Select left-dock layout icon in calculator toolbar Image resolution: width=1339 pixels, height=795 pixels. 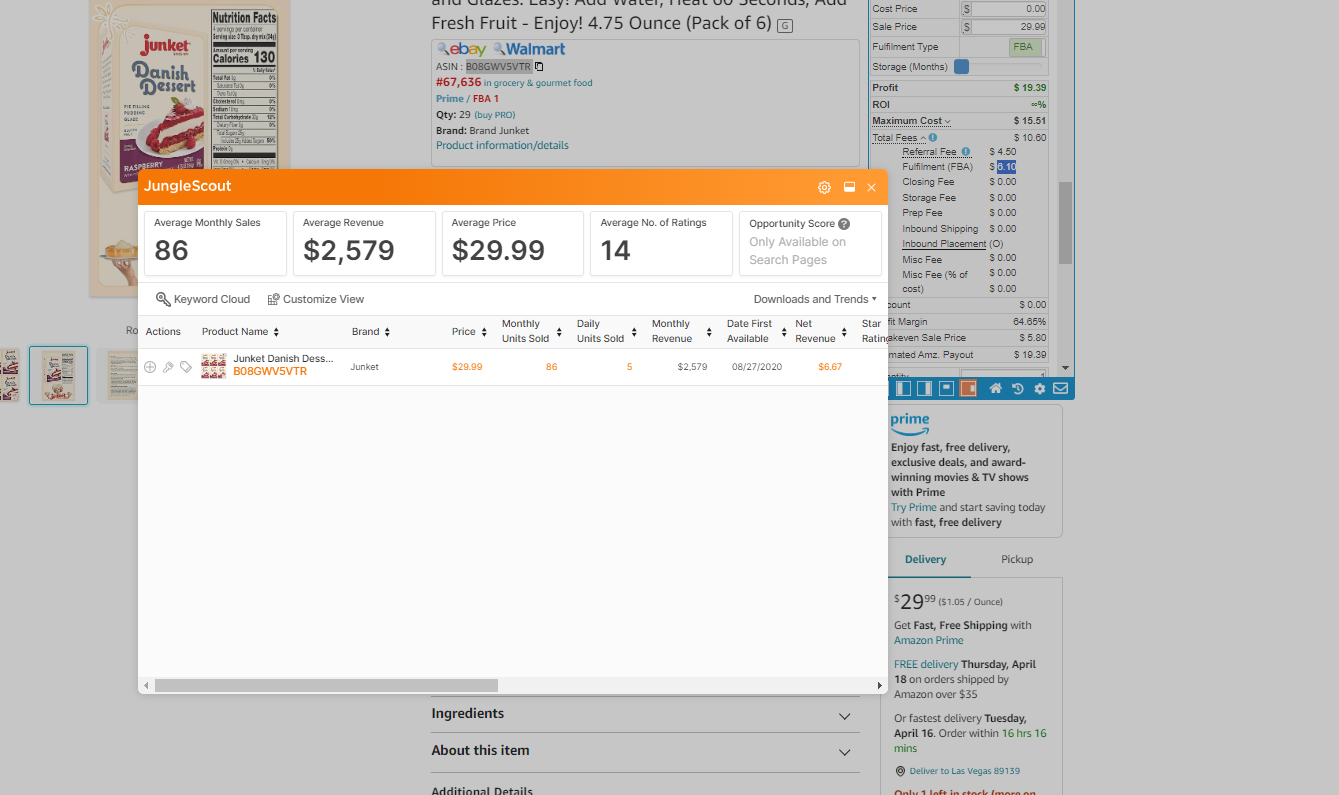point(903,388)
